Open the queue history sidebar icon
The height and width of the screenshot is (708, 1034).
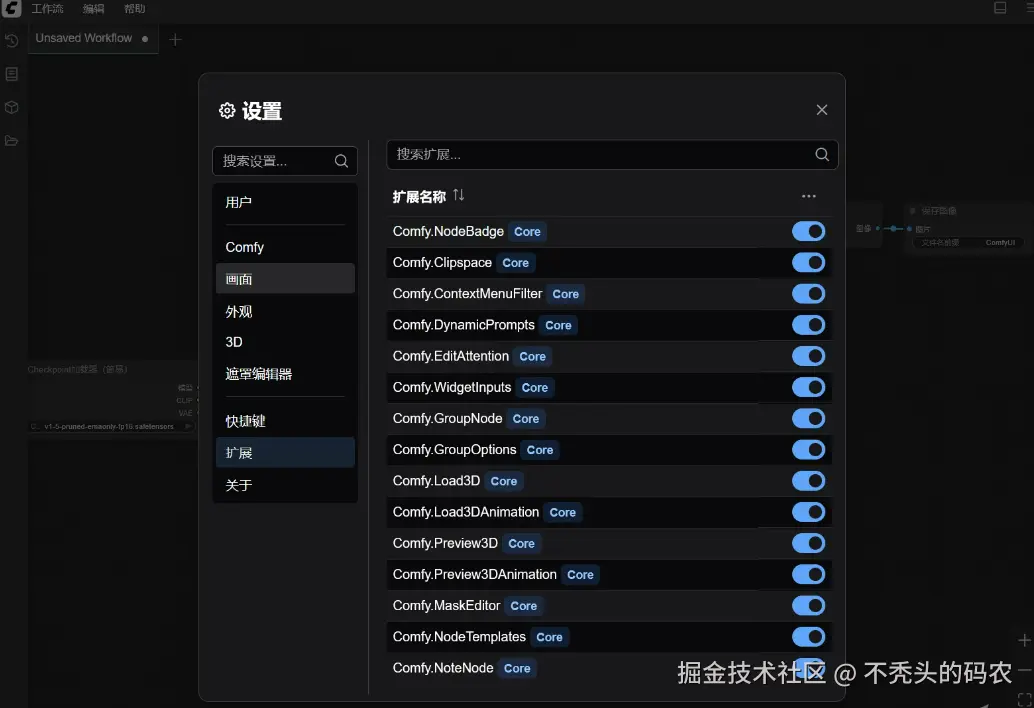11,41
